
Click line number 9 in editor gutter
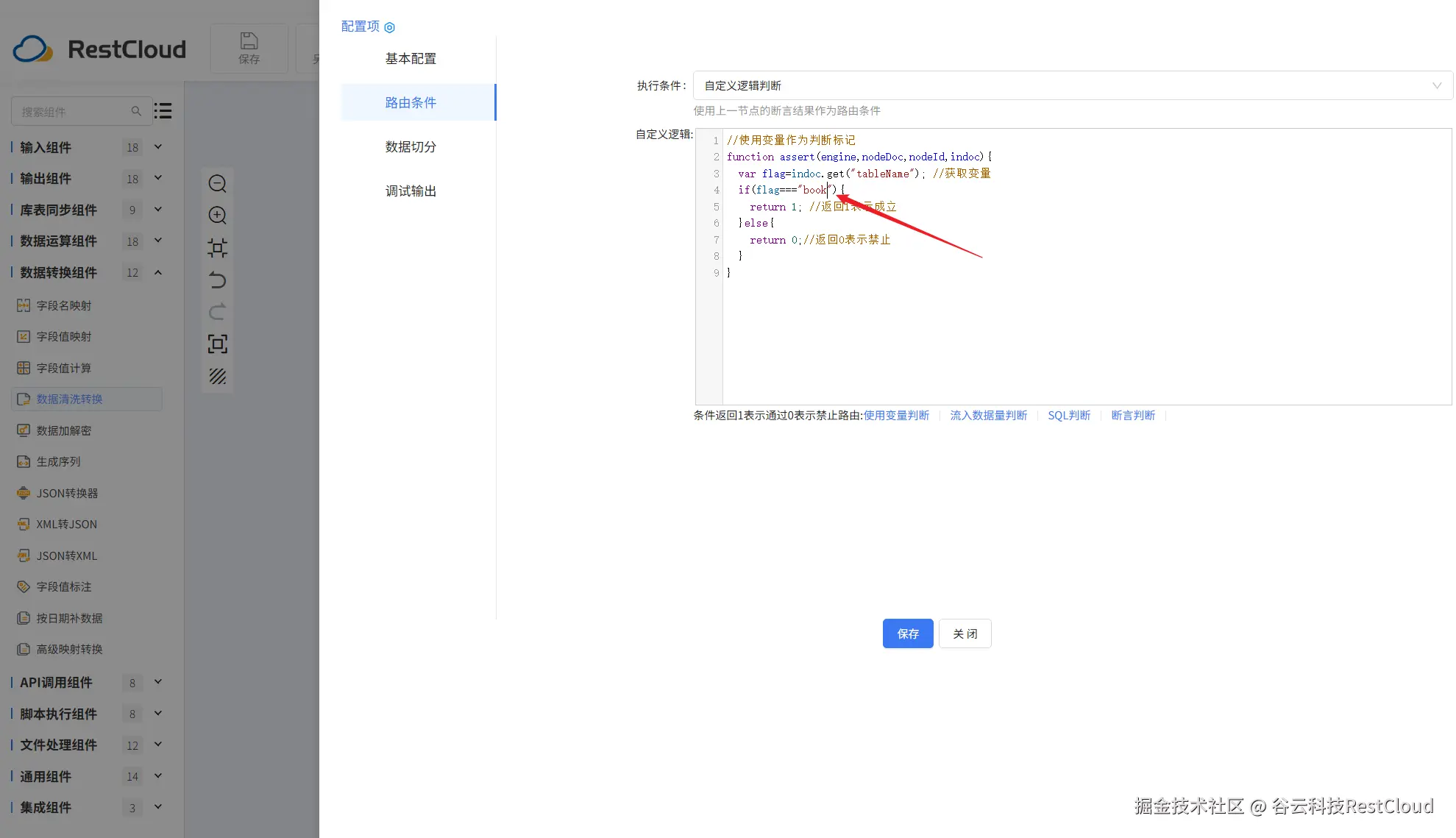click(x=716, y=273)
